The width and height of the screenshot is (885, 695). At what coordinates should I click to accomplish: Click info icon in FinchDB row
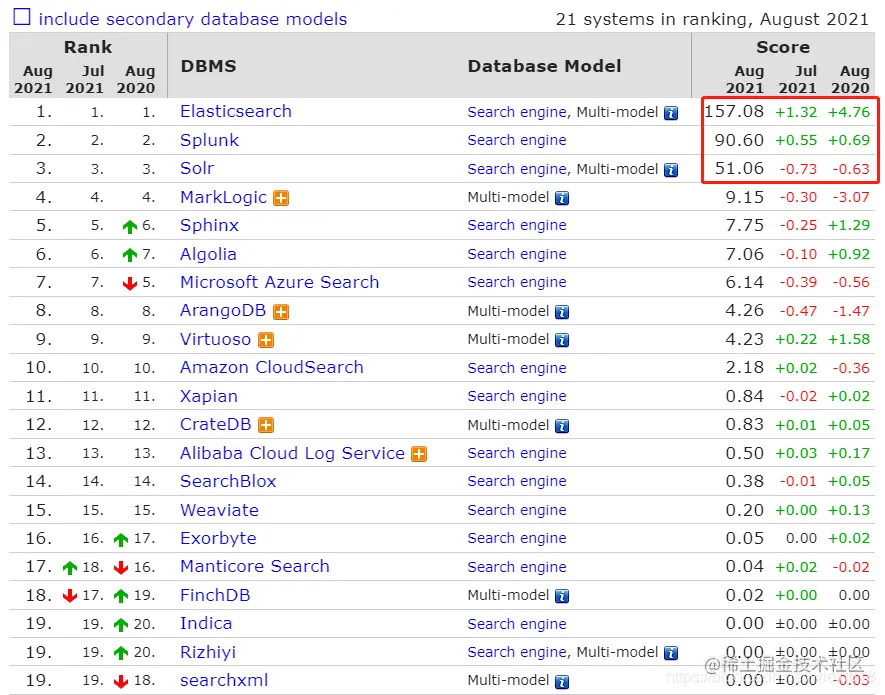pos(562,596)
